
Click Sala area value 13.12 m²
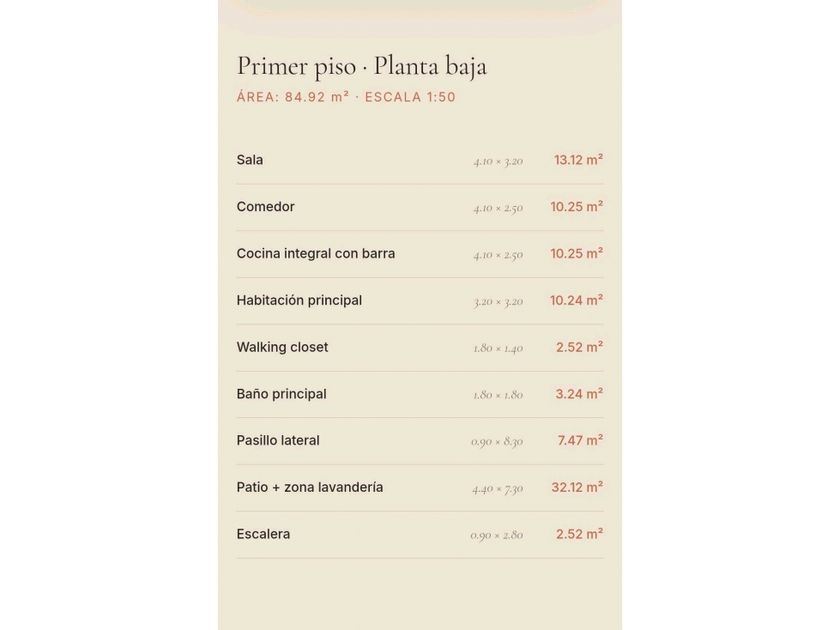click(x=579, y=160)
